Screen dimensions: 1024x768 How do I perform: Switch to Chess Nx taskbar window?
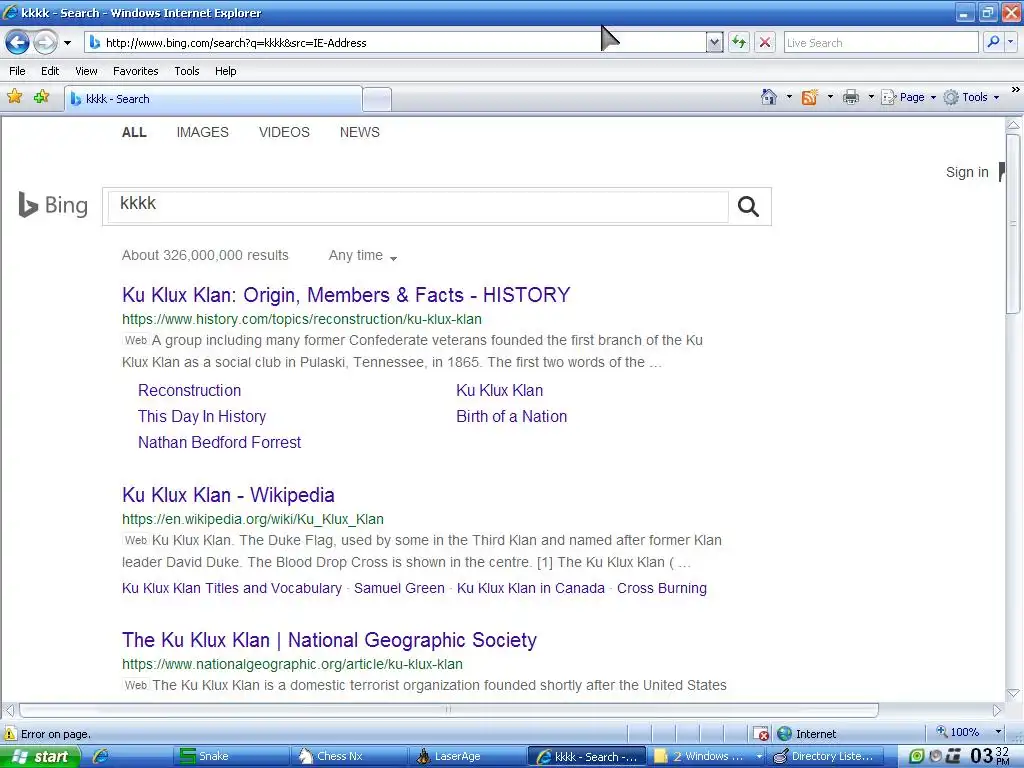pos(349,756)
